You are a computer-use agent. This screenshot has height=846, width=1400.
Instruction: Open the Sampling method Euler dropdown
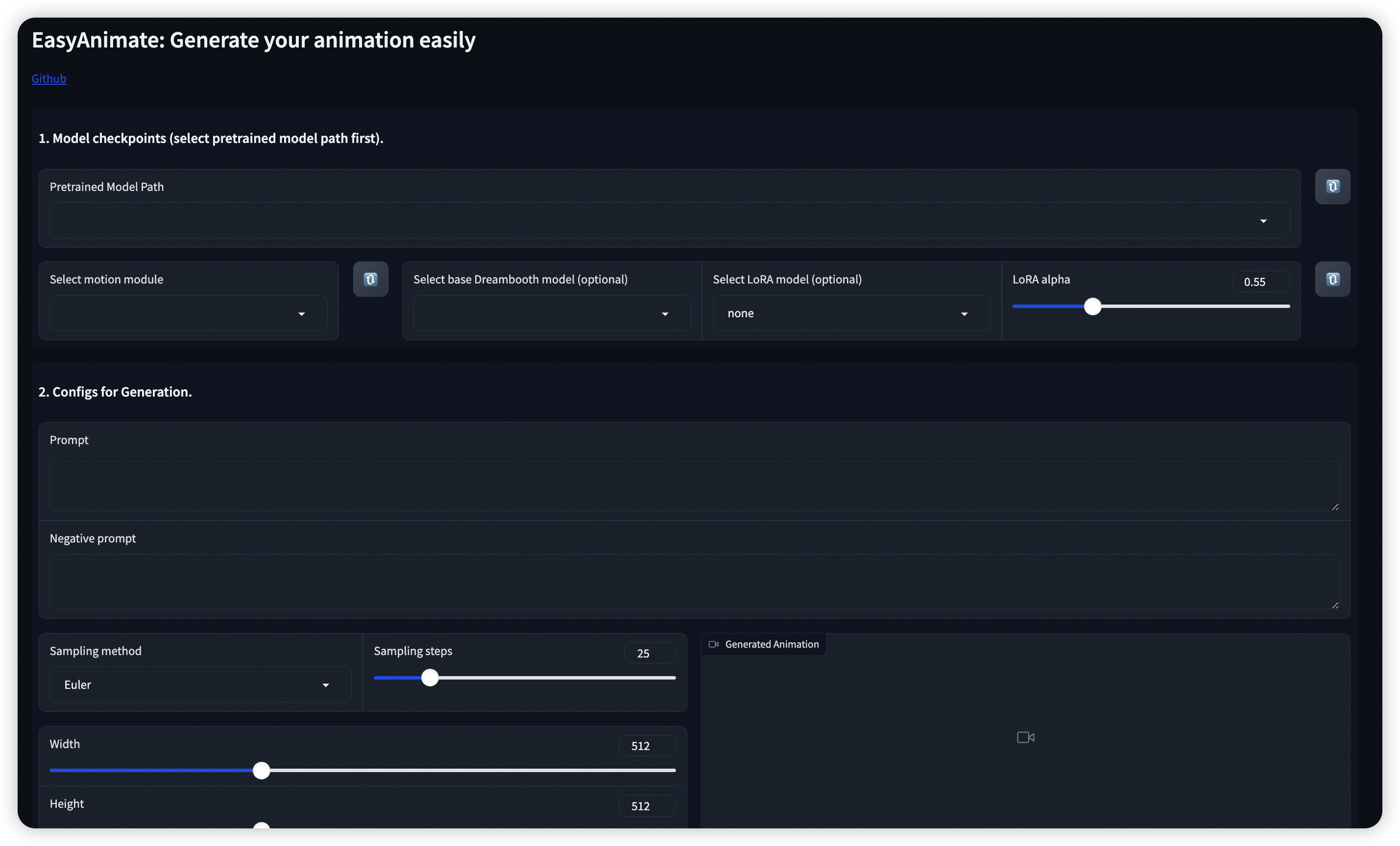pos(200,684)
